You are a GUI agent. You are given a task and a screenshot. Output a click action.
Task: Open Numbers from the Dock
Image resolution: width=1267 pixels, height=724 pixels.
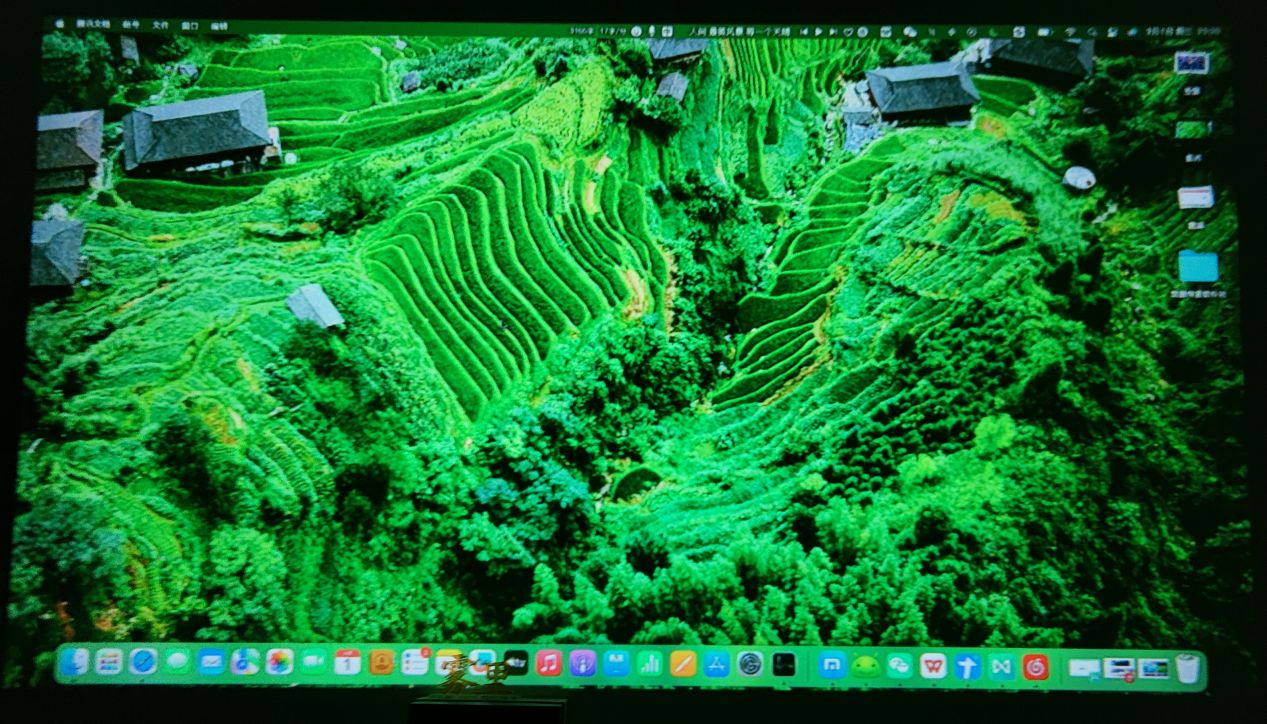(x=650, y=663)
